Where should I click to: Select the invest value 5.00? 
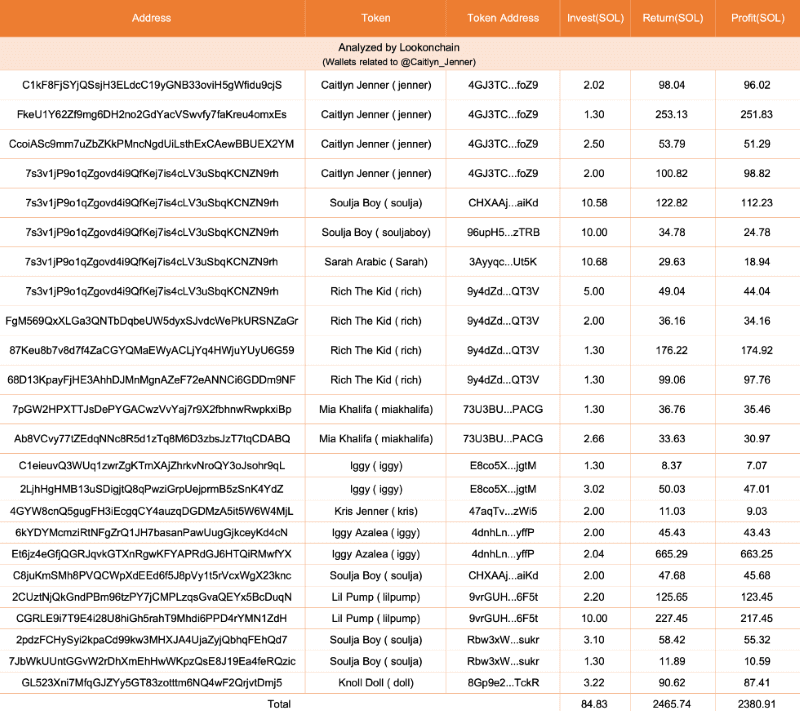(x=594, y=292)
